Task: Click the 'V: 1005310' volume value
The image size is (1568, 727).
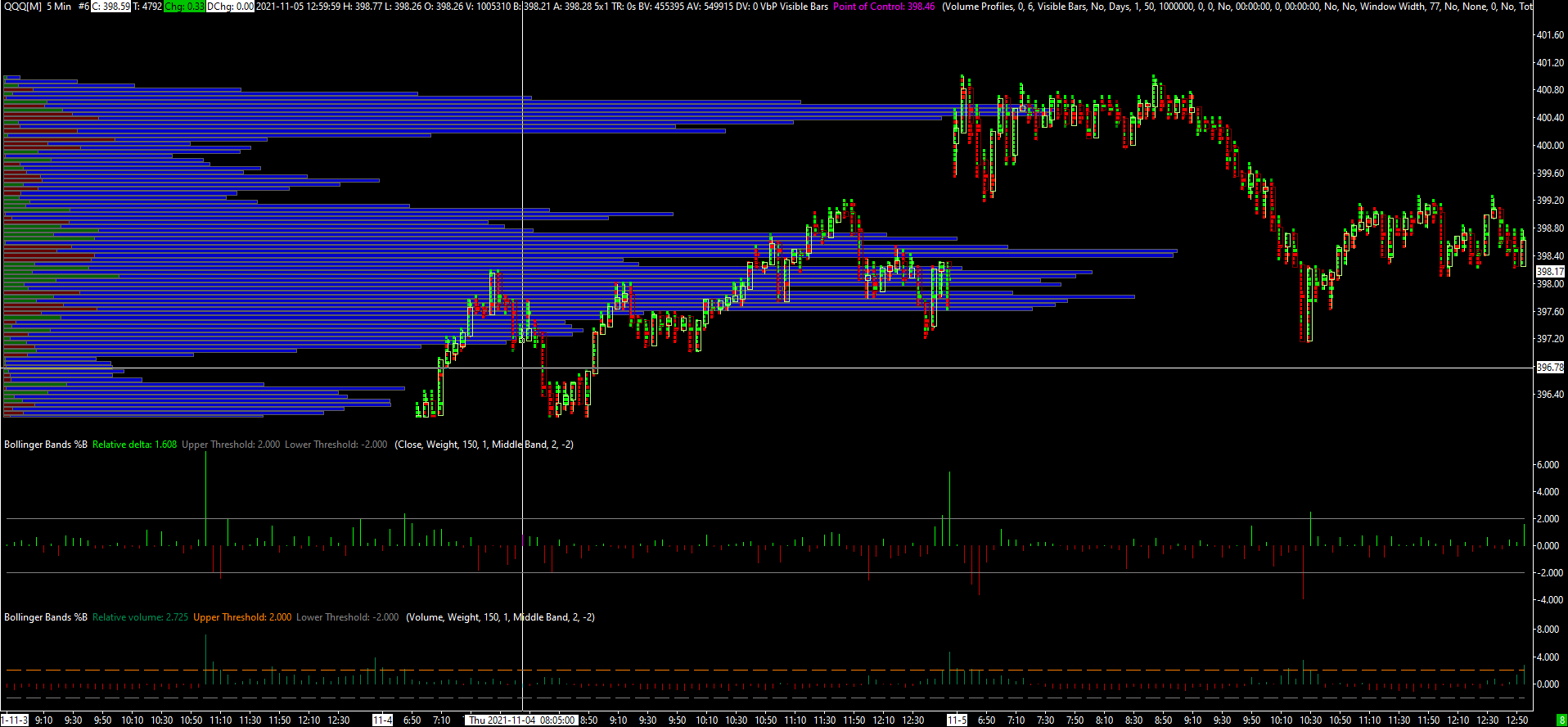Action: tap(488, 7)
